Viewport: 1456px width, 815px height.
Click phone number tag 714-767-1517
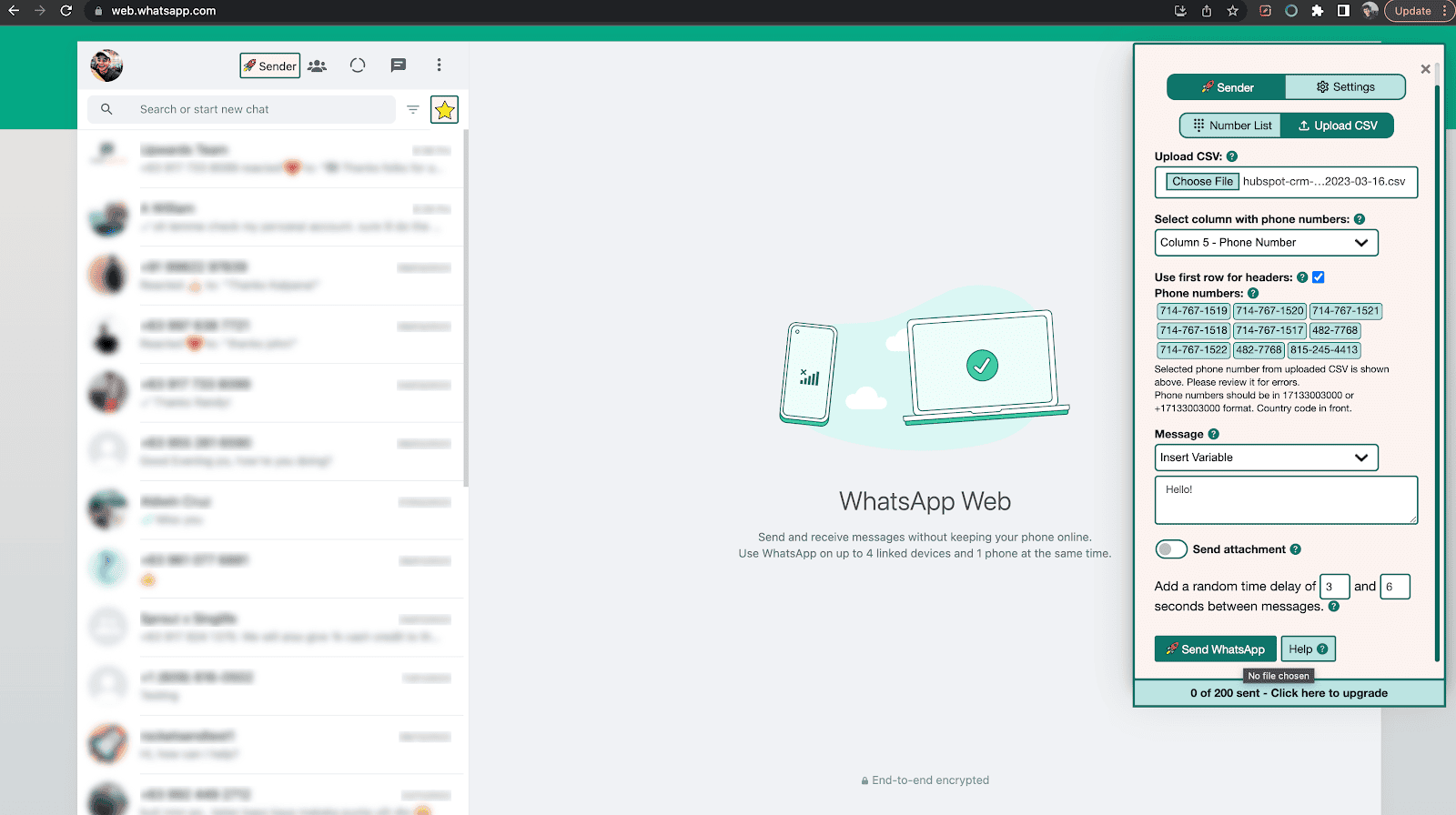pyautogui.click(x=1269, y=330)
